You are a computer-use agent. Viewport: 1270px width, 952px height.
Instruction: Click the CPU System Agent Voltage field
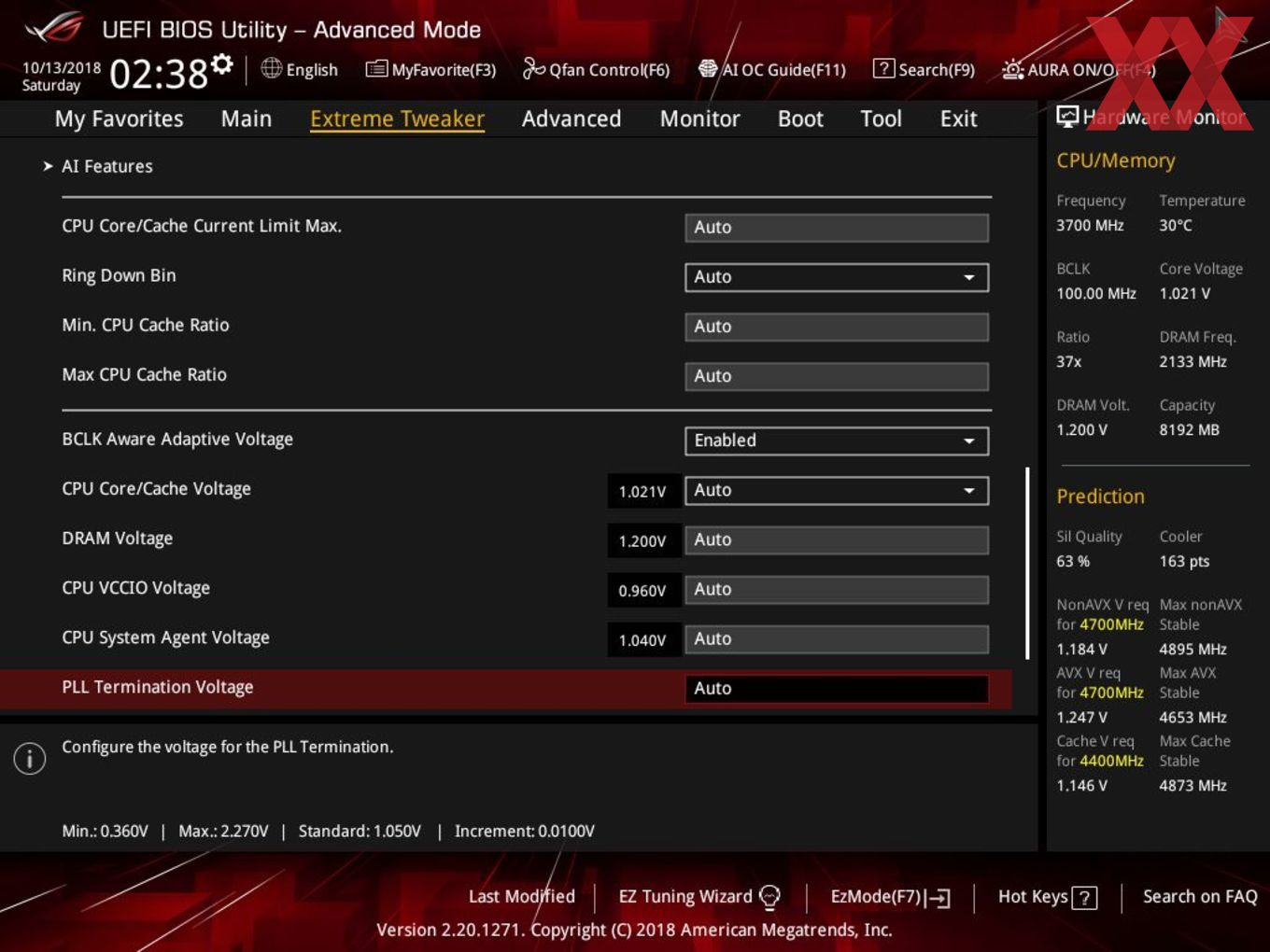837,638
